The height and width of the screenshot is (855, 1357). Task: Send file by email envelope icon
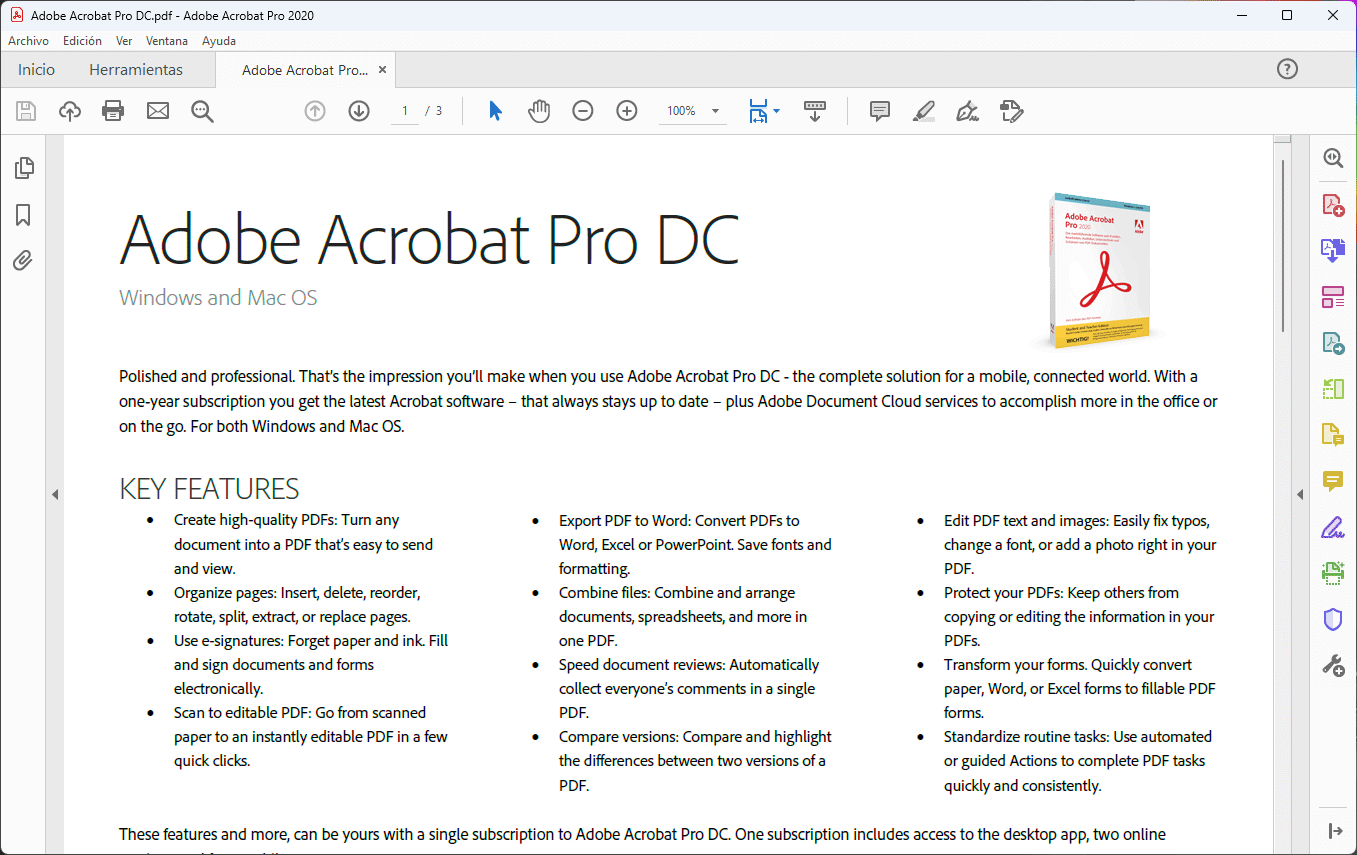pos(158,111)
